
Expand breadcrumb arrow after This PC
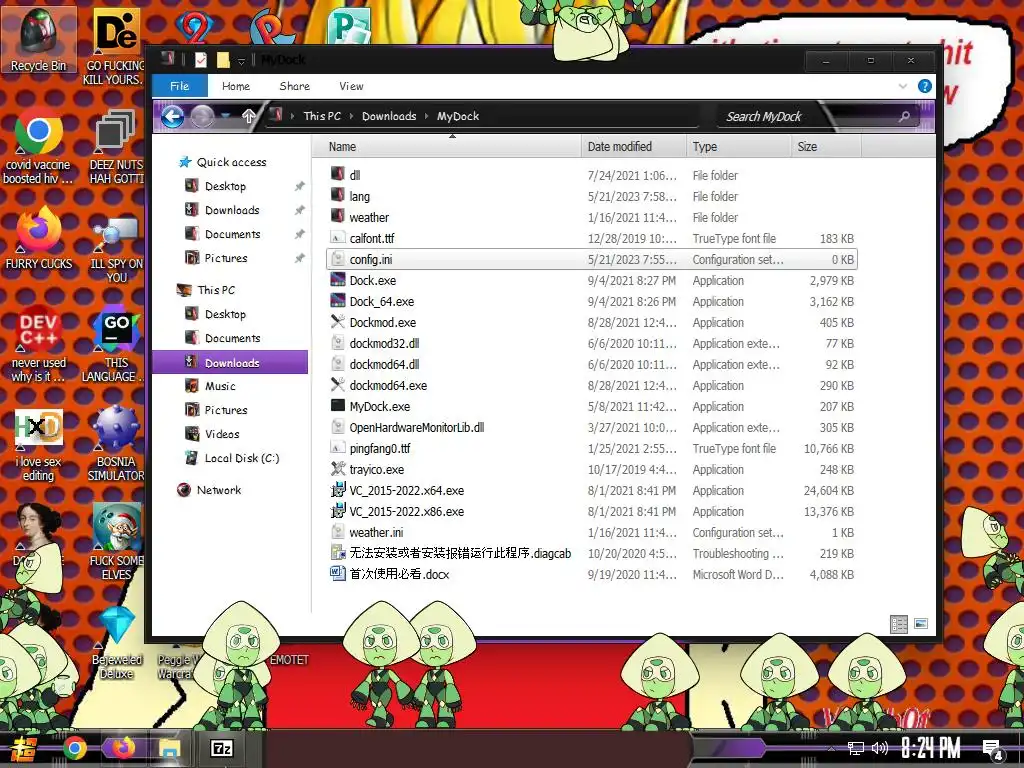point(351,116)
